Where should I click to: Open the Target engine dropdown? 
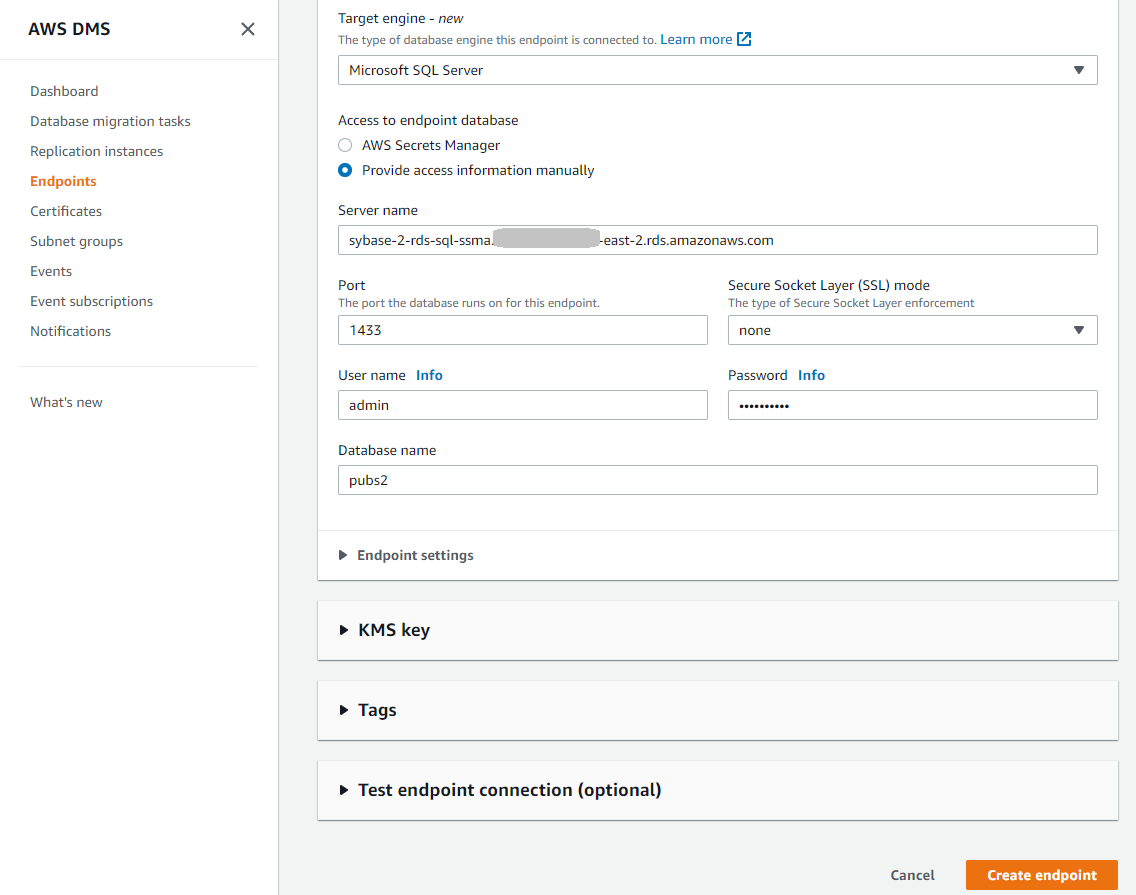click(717, 70)
